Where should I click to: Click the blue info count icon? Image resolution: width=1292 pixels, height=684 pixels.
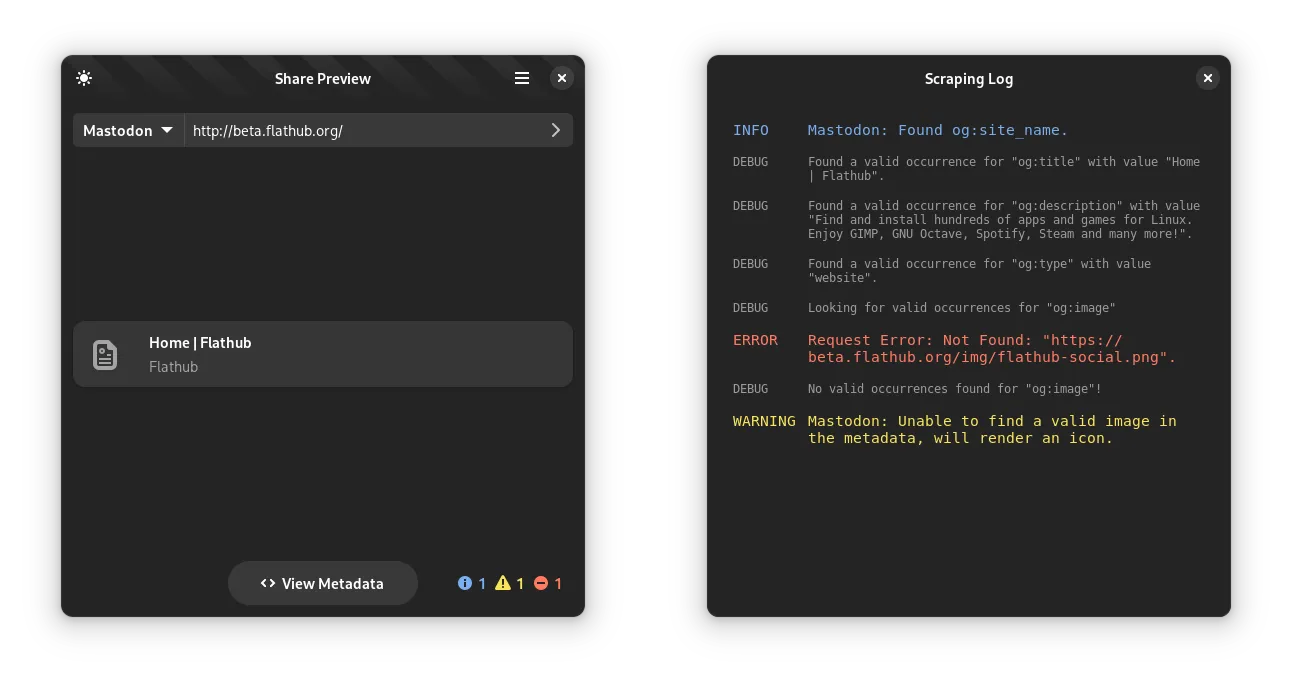click(465, 583)
